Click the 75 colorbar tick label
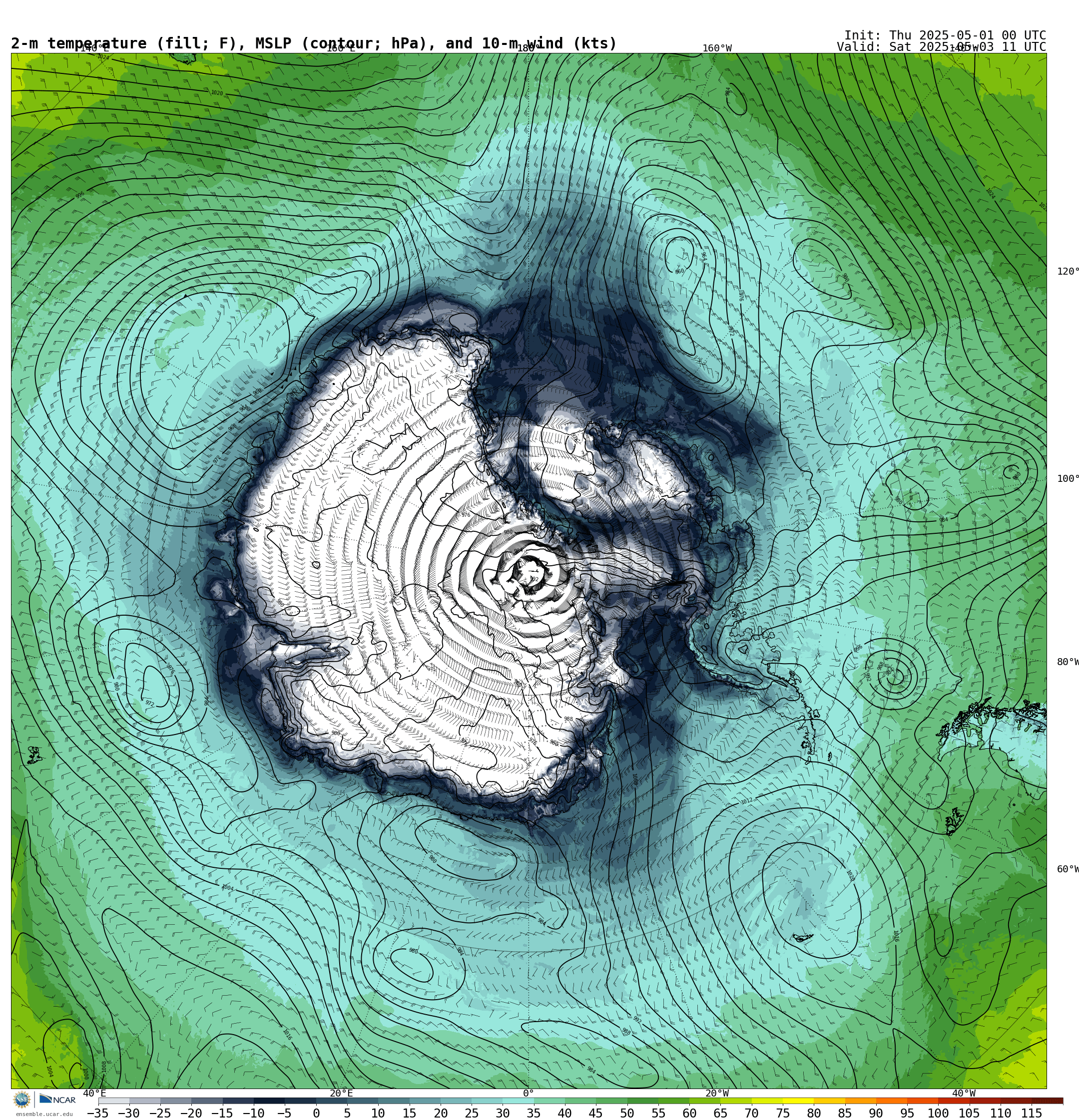The width and height of the screenshot is (1079, 1120). coord(783,1113)
